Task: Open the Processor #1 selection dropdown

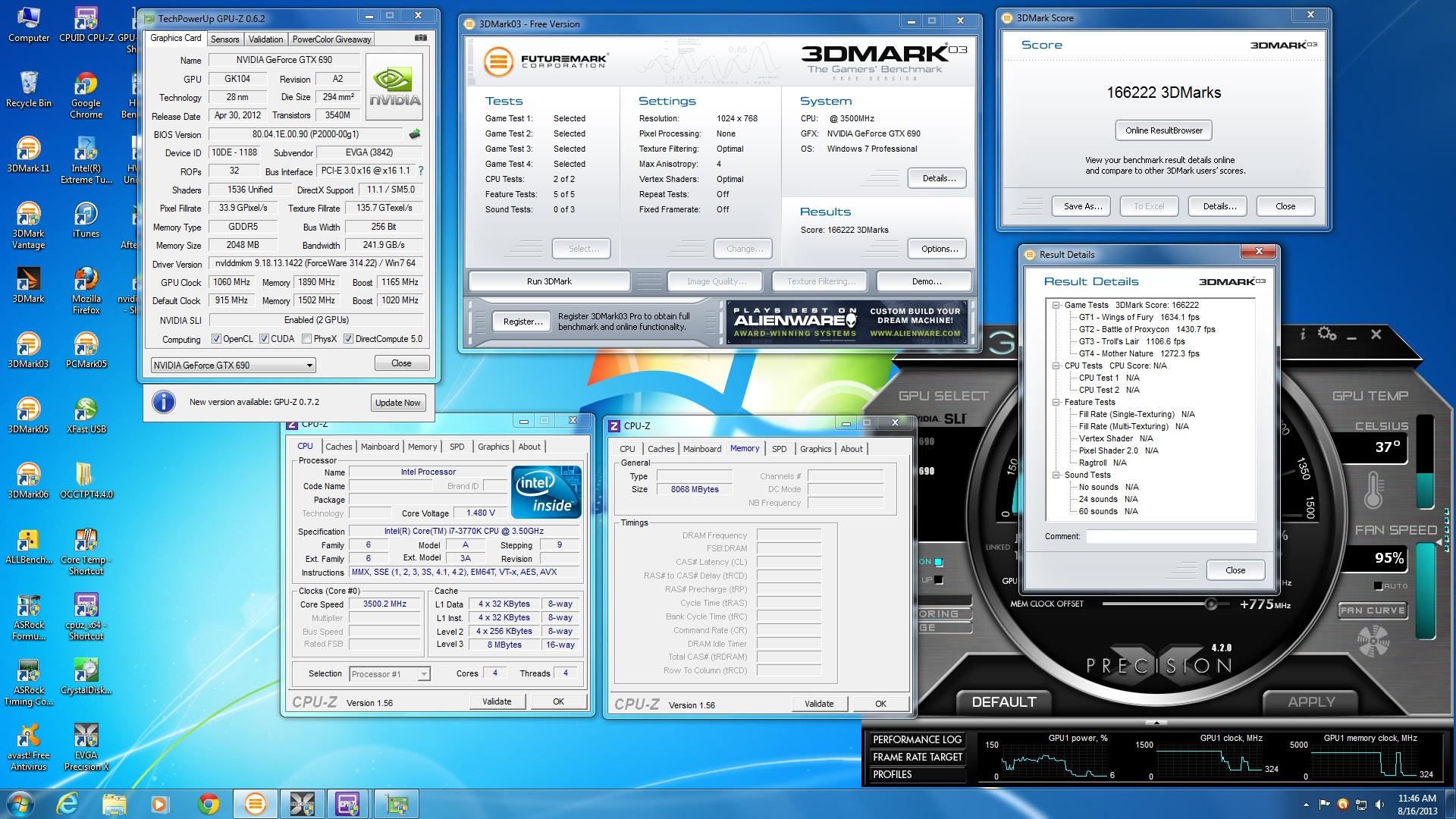Action: coord(390,673)
